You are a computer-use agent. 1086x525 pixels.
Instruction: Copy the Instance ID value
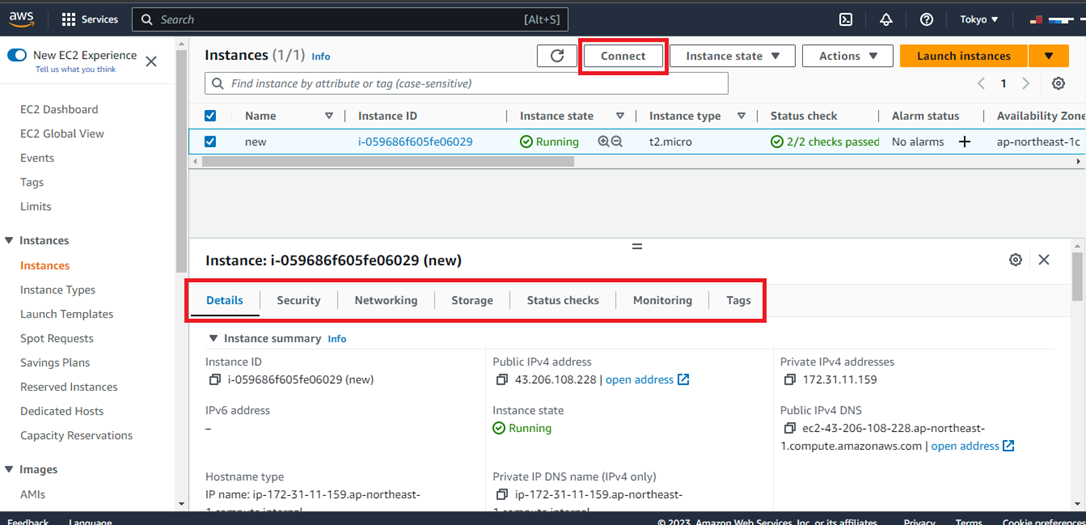(x=214, y=380)
